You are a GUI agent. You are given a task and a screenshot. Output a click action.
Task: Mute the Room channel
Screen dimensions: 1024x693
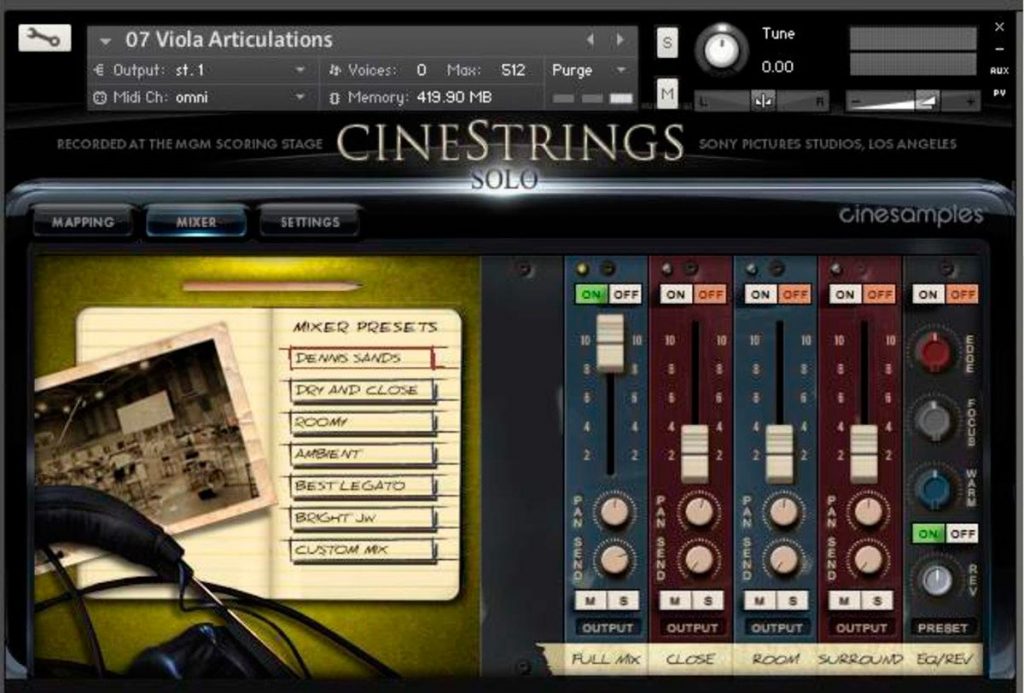(x=760, y=600)
